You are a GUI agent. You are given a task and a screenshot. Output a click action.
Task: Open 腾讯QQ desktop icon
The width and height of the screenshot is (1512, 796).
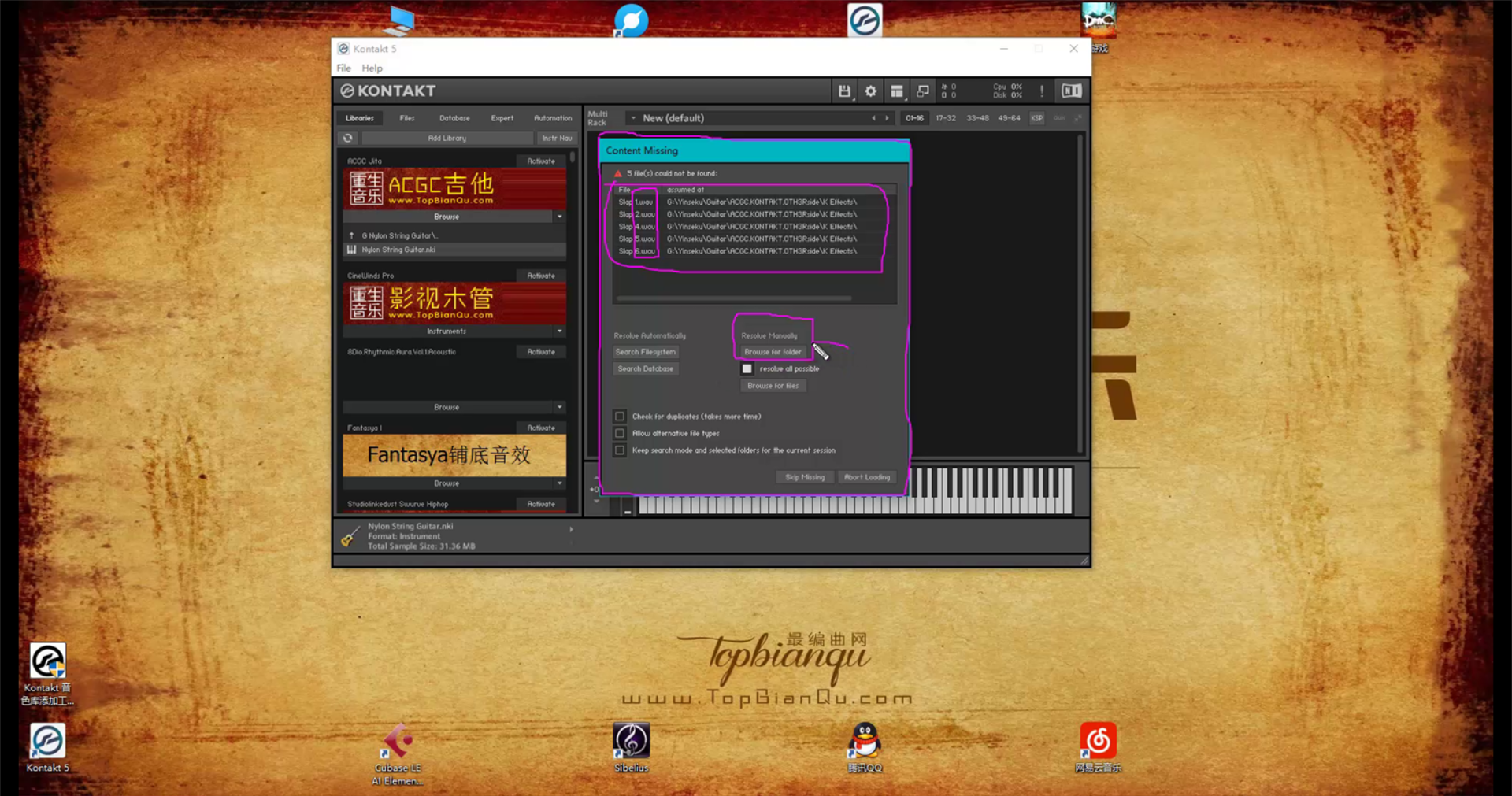point(865,748)
